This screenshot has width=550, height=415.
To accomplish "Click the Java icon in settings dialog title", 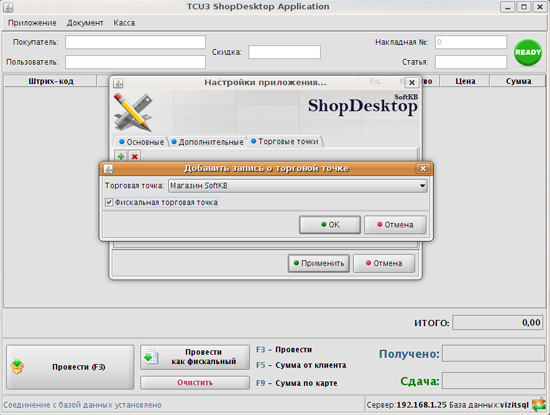I will point(119,83).
